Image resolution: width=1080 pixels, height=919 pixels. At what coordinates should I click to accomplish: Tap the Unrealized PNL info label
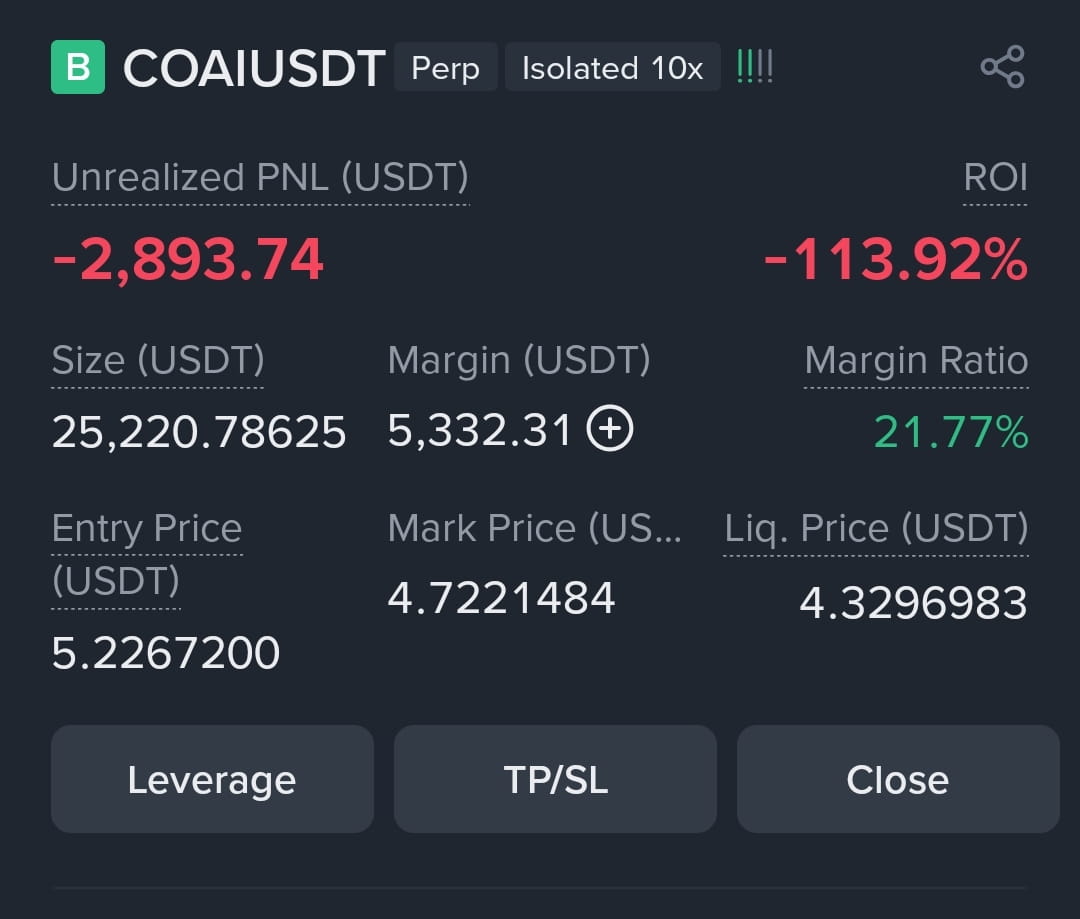click(261, 178)
